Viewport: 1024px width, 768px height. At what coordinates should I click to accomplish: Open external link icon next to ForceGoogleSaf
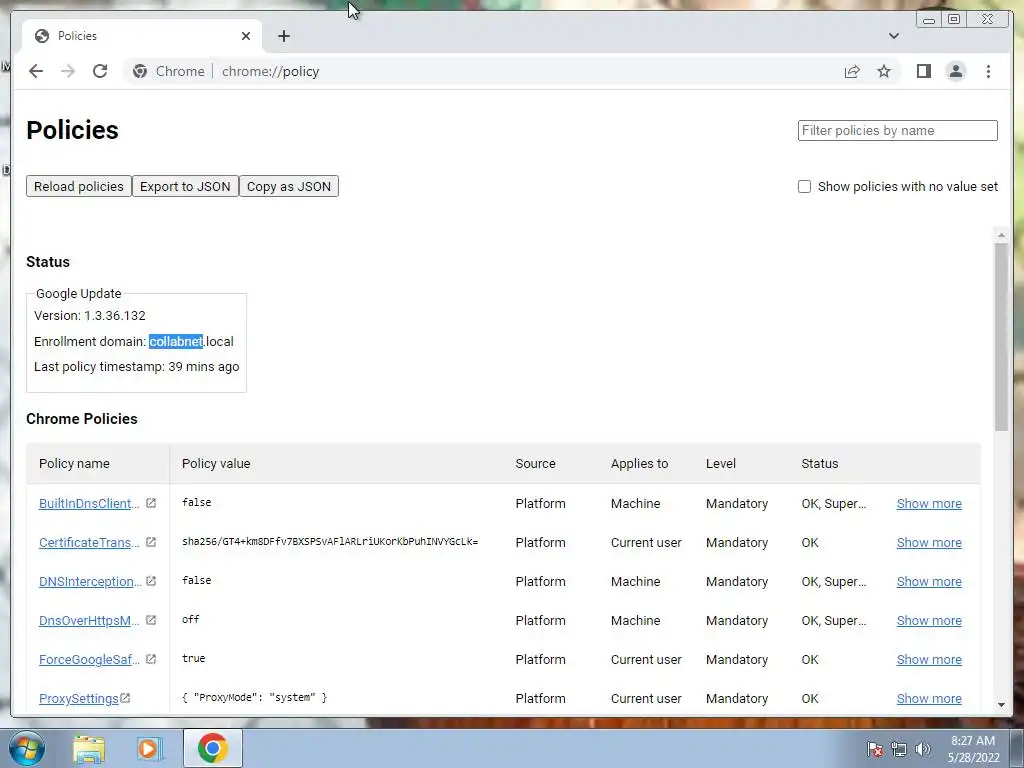pos(151,659)
